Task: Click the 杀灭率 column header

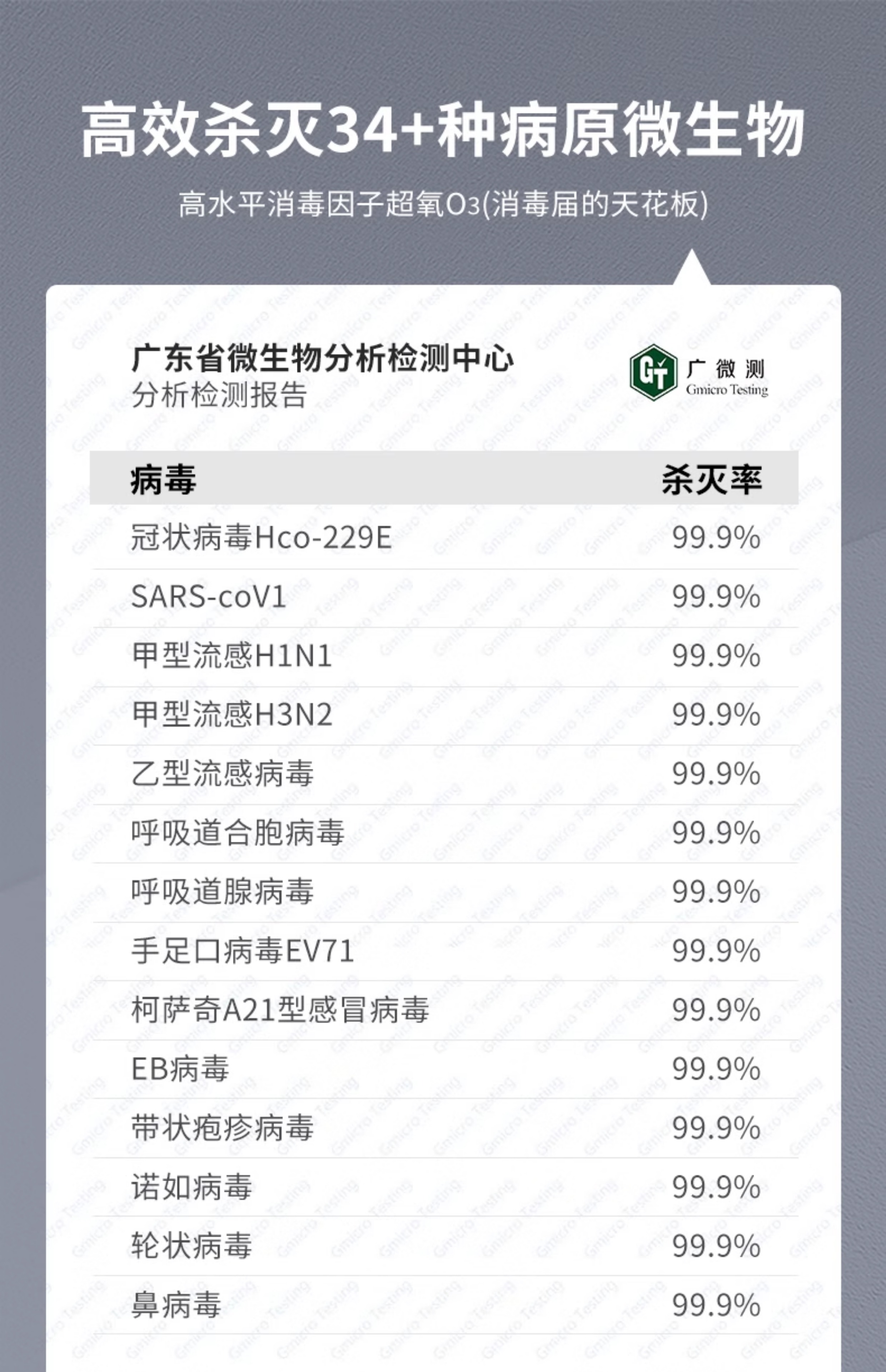Action: [712, 479]
